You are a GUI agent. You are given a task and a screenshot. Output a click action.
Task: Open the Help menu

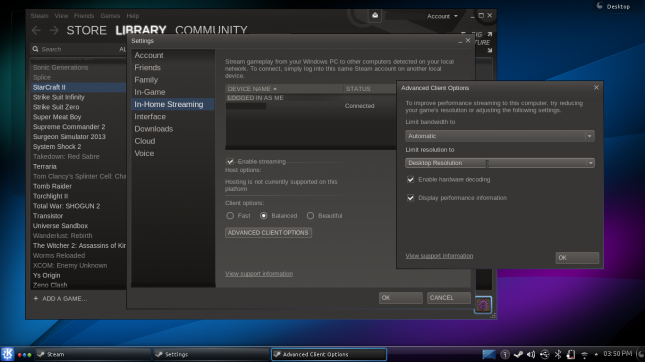pos(132,16)
